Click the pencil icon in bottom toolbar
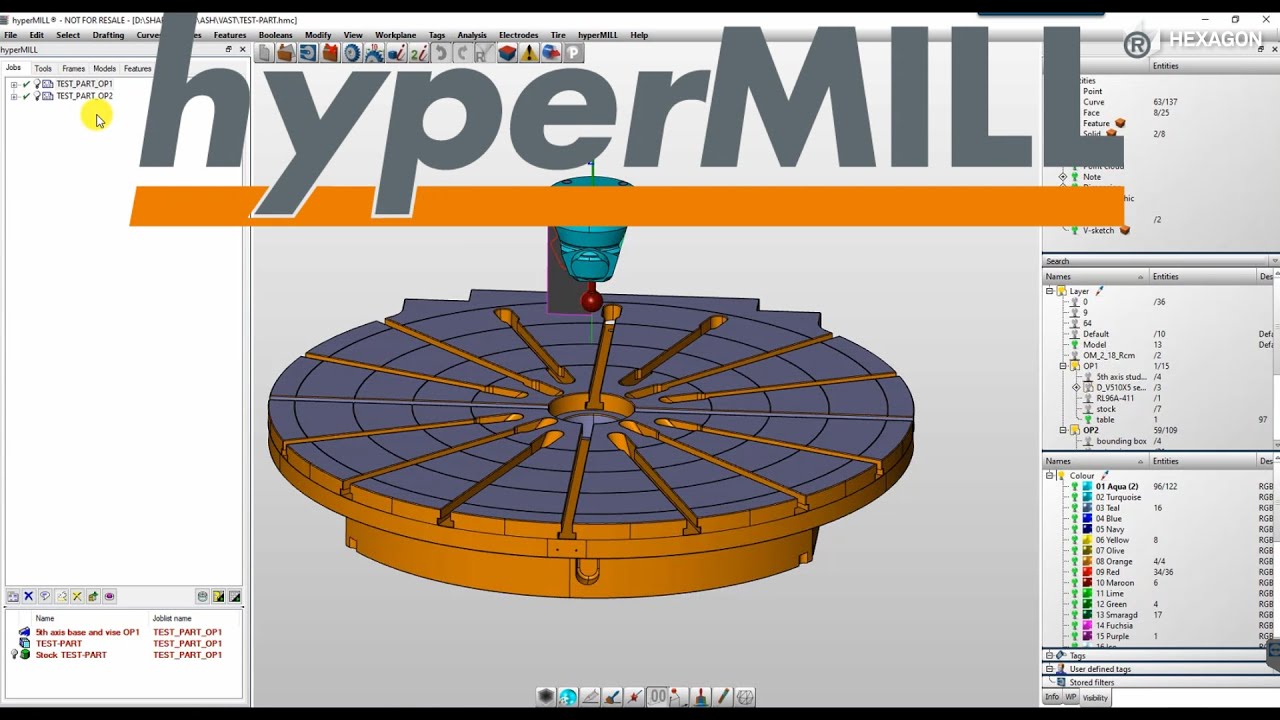Viewport: 1280px width, 720px height. pos(723,696)
